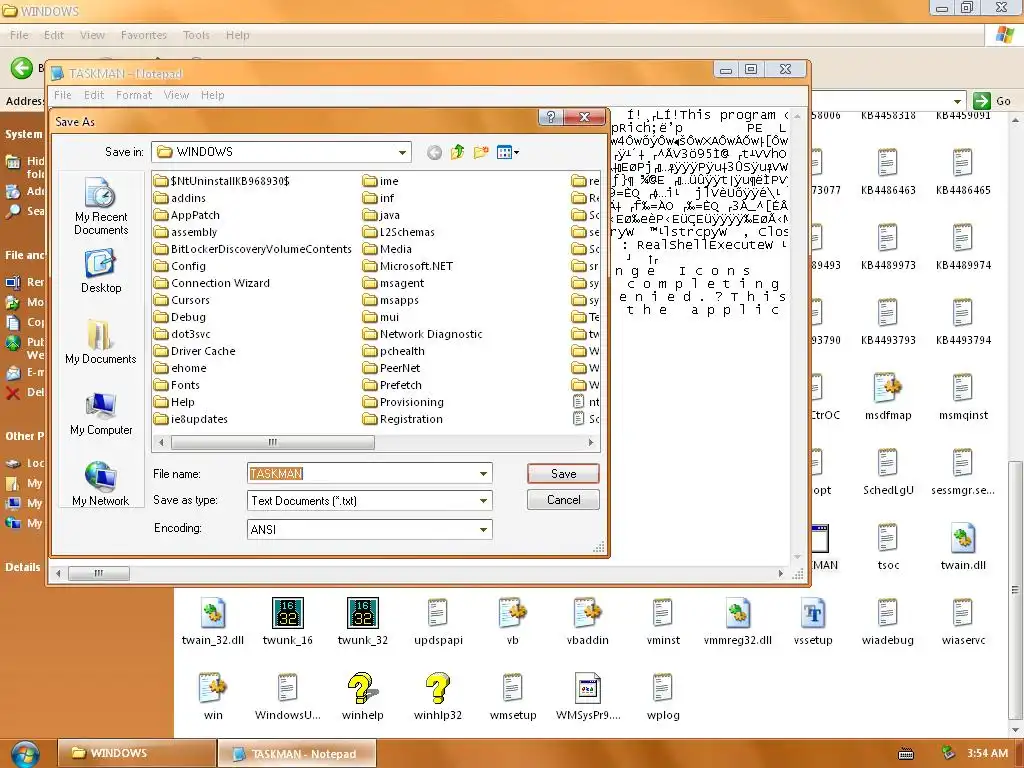Image resolution: width=1024 pixels, height=768 pixels.
Task: Select My Documents in places bar
Action: pos(101,342)
